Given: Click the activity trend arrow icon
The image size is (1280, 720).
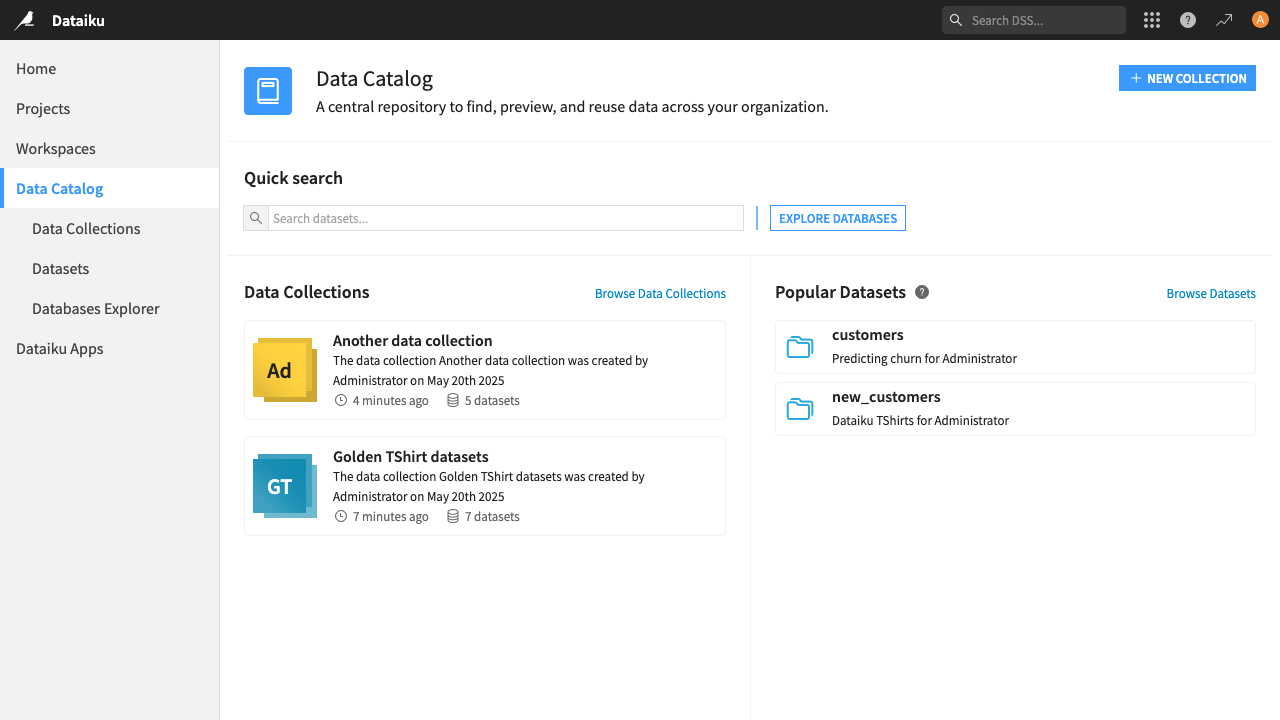Looking at the screenshot, I should point(1224,20).
